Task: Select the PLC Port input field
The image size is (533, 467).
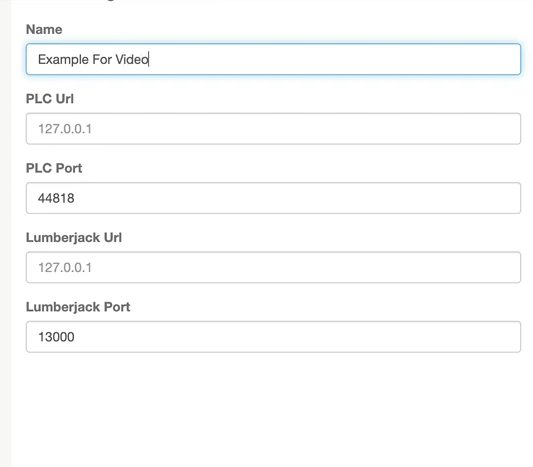Action: [273, 198]
